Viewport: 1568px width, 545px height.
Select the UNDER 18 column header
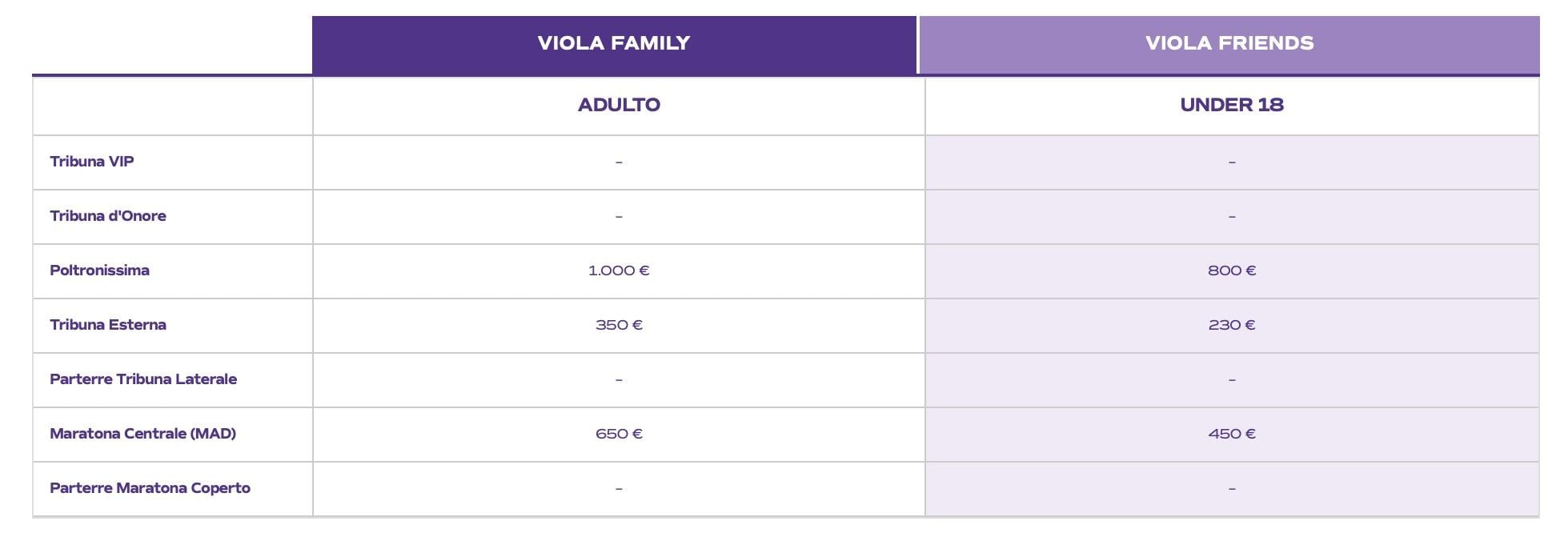(x=1232, y=105)
